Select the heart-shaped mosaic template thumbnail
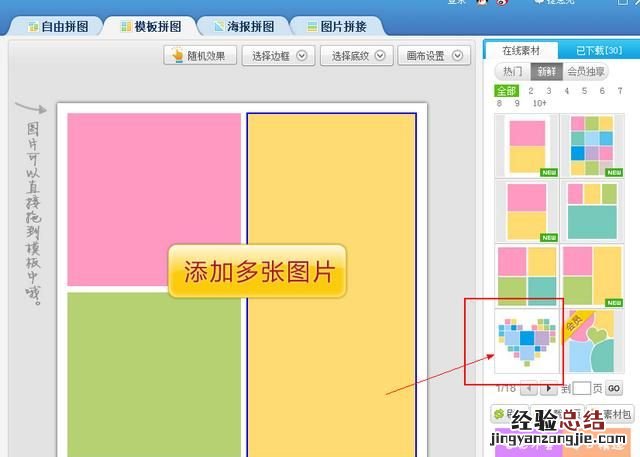This screenshot has width=640, height=457. [527, 339]
